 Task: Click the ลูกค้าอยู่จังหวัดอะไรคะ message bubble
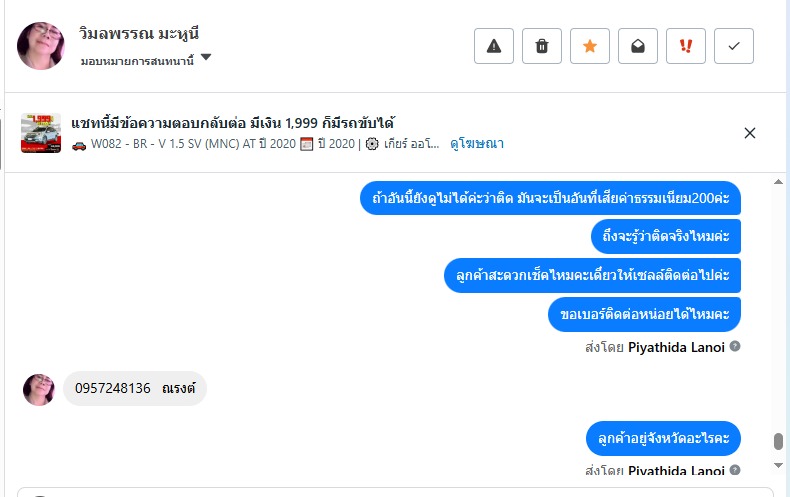663,438
